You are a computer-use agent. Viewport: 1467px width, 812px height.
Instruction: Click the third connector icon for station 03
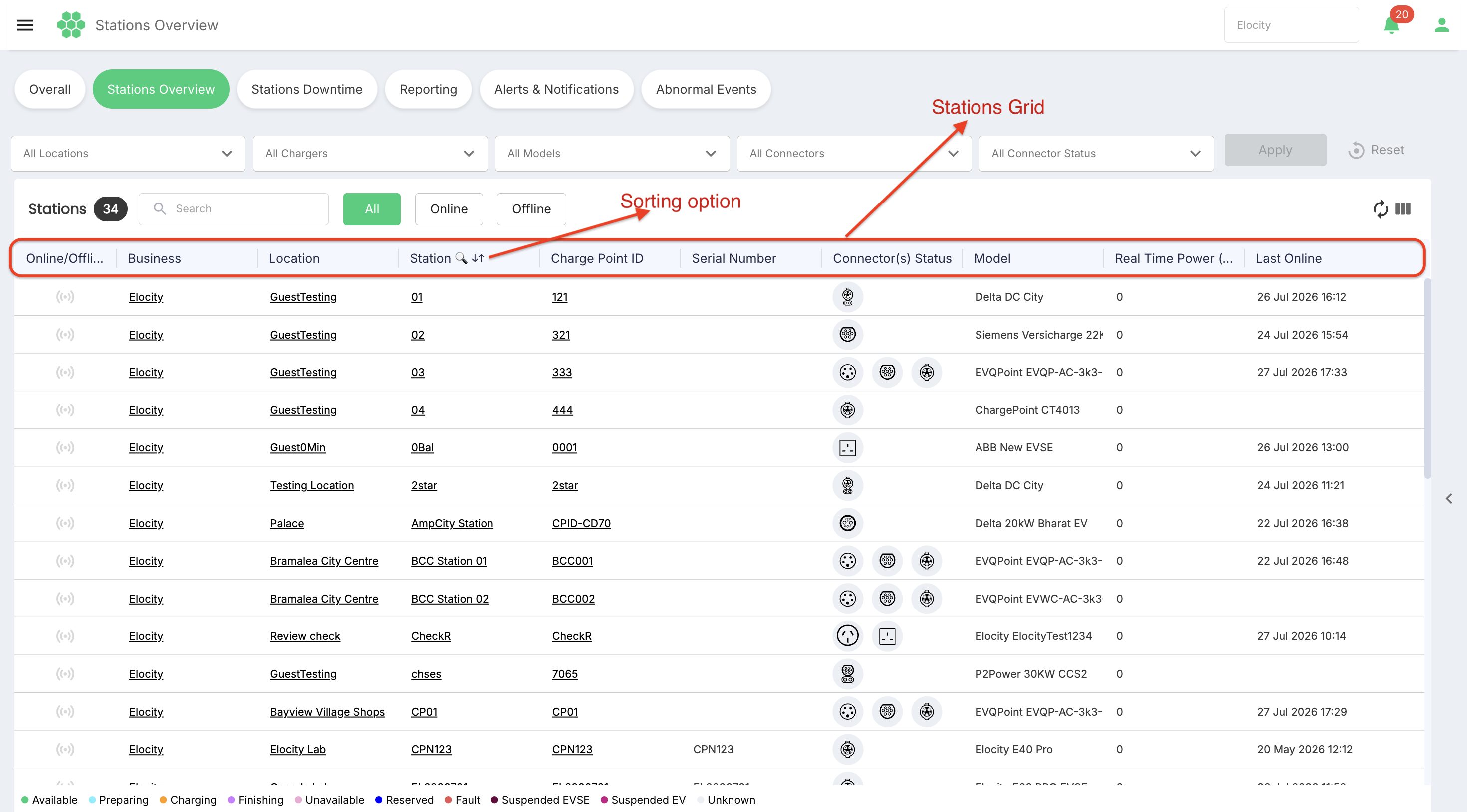coord(927,373)
